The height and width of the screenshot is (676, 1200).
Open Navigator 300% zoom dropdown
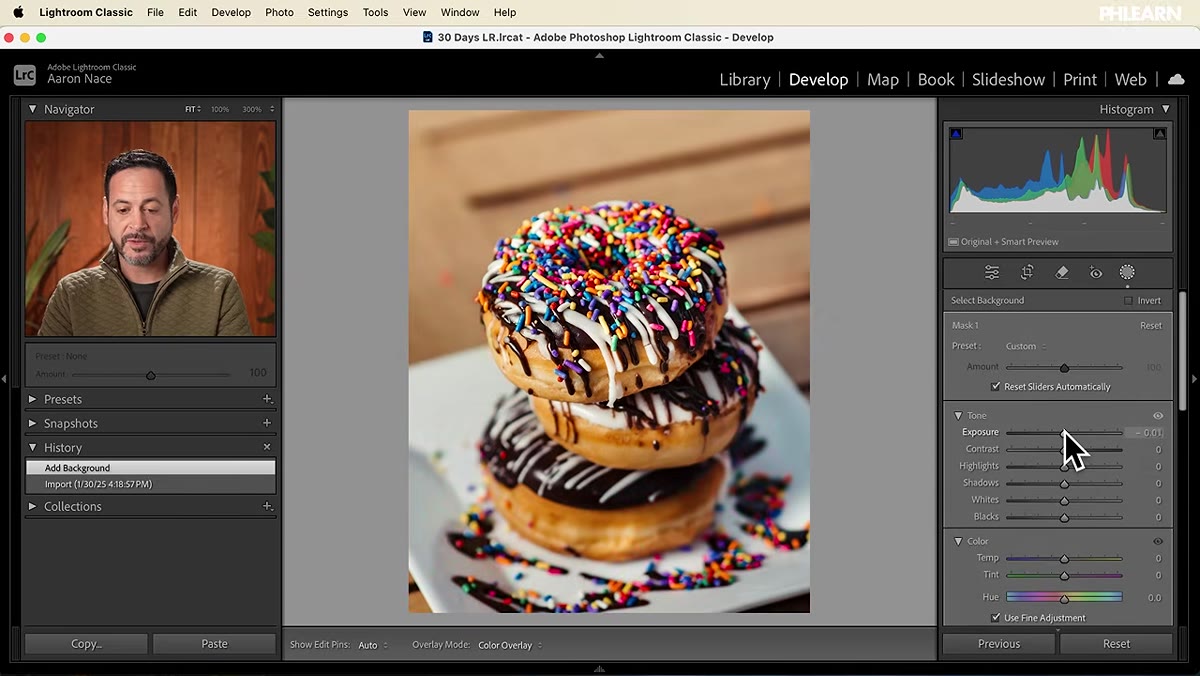[x=258, y=109]
